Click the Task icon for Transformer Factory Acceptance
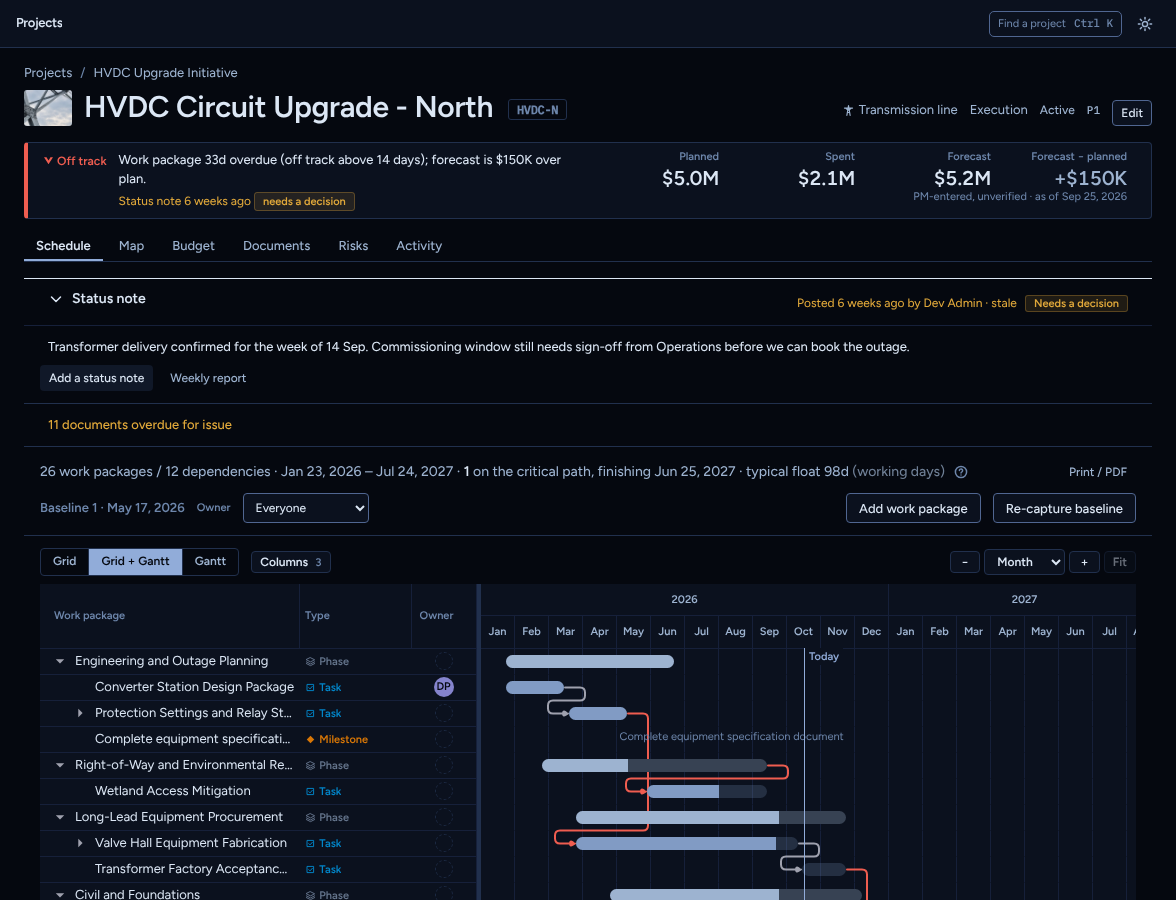Screen dimensions: 1176x900 [310, 869]
